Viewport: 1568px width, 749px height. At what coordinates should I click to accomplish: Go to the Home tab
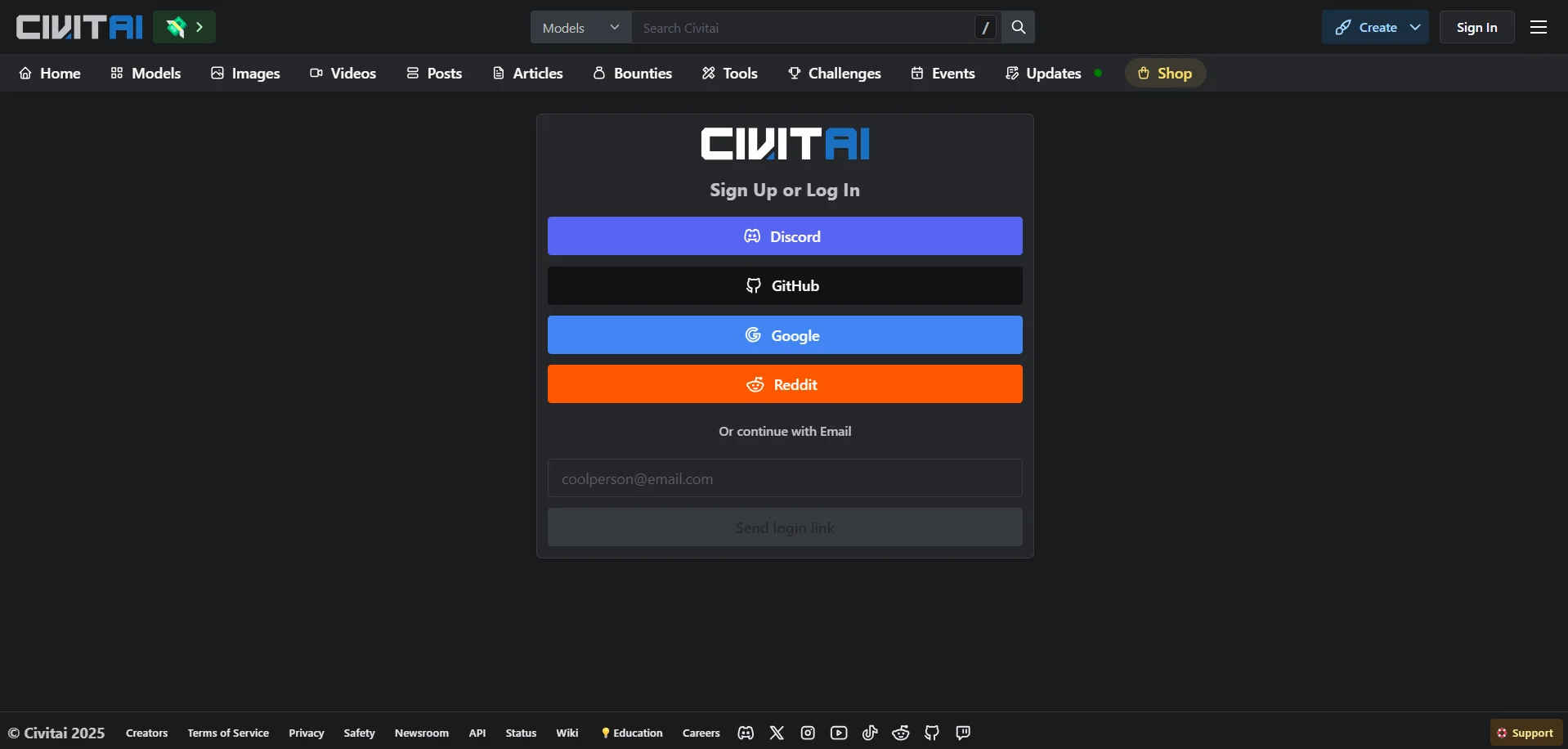click(50, 73)
